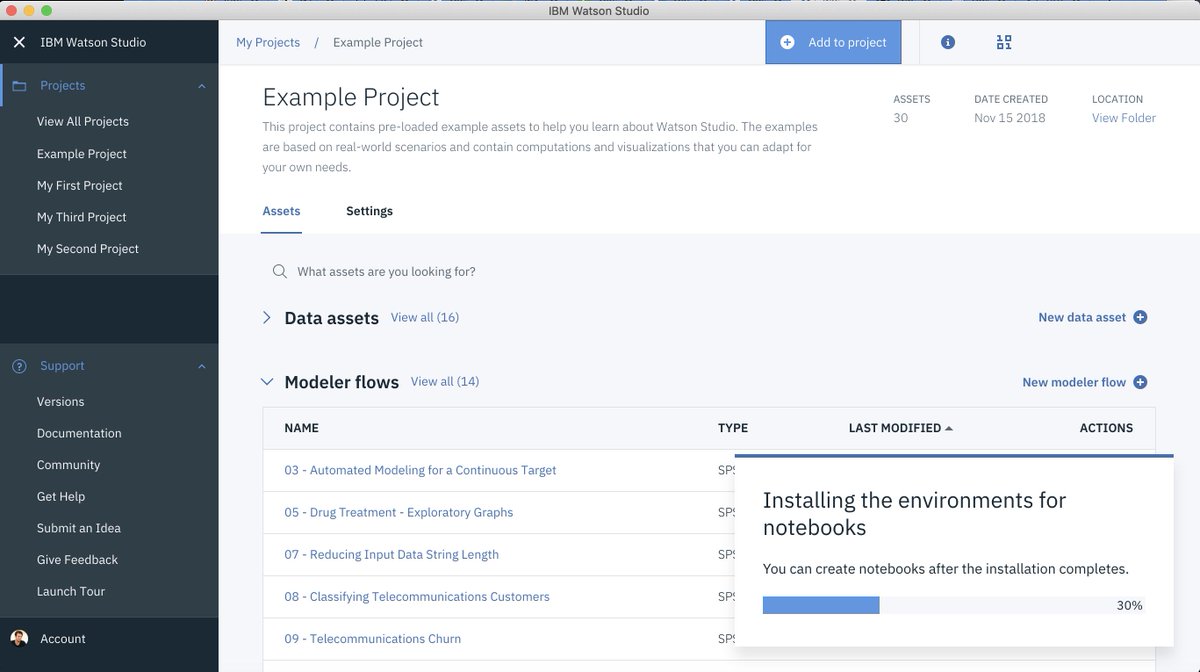Click the ACTIONS column header
Screen dimensions: 1200x672
[1106, 428]
